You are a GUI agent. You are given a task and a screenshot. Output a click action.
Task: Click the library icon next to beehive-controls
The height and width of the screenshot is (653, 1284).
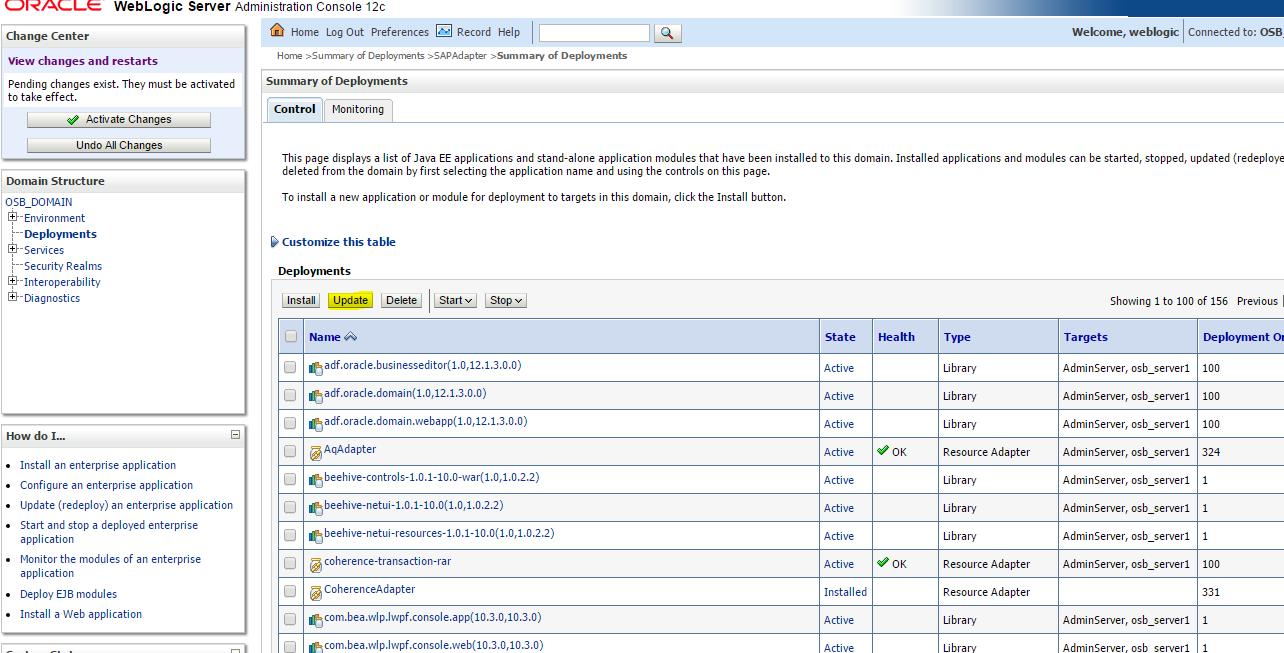click(316, 479)
